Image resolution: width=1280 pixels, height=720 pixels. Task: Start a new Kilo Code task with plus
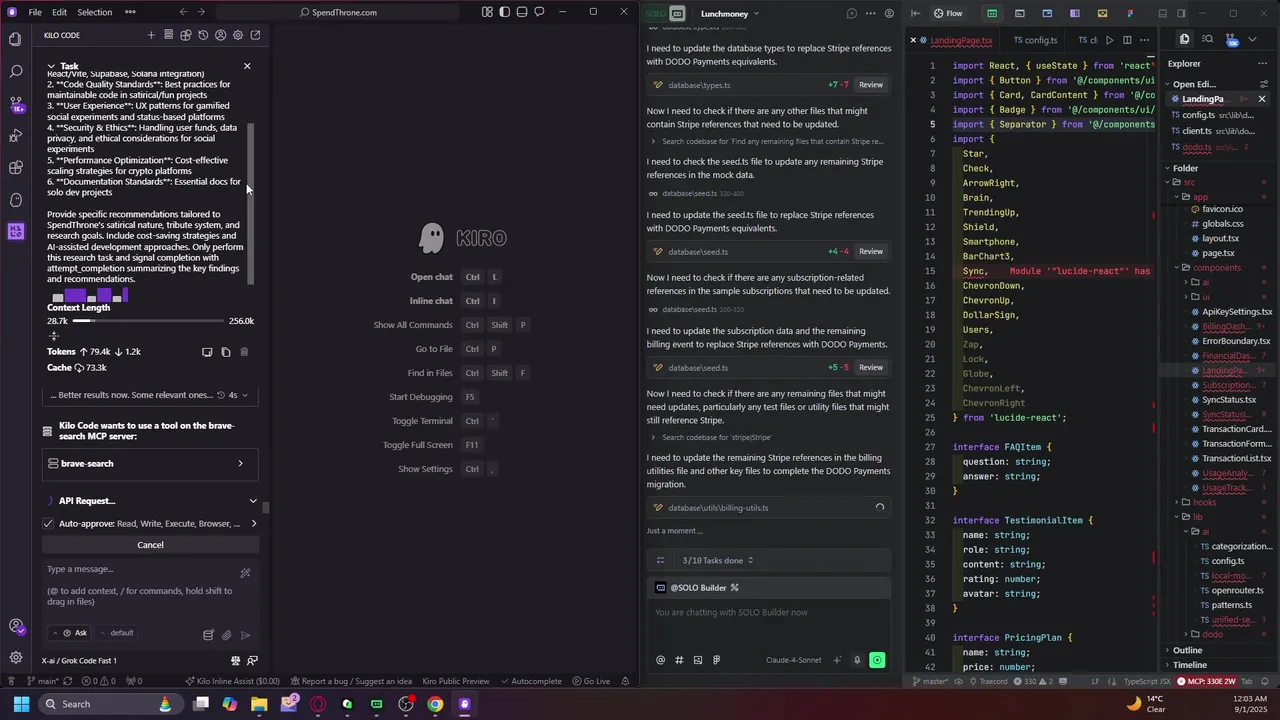click(151, 35)
